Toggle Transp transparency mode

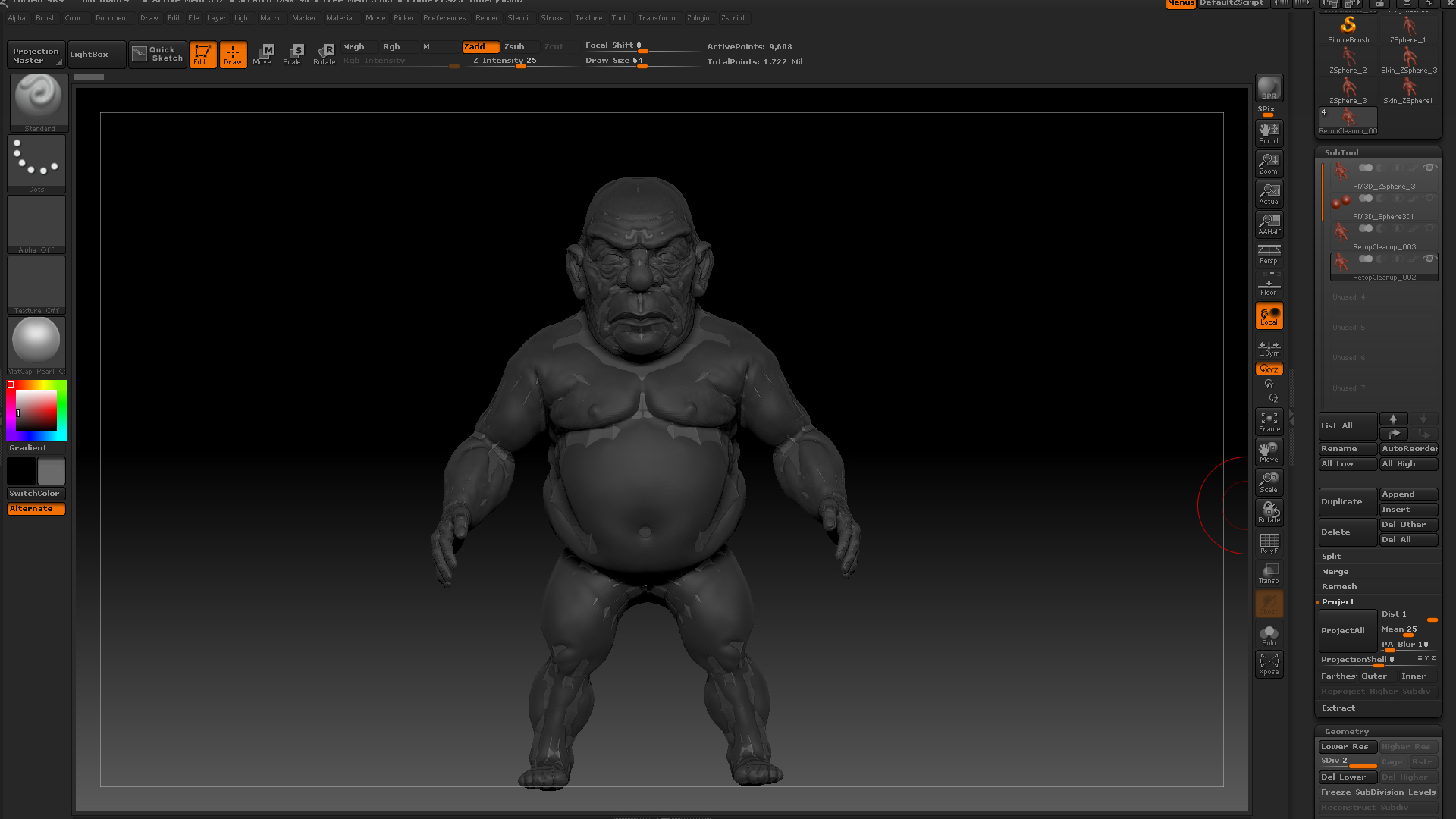[1269, 573]
